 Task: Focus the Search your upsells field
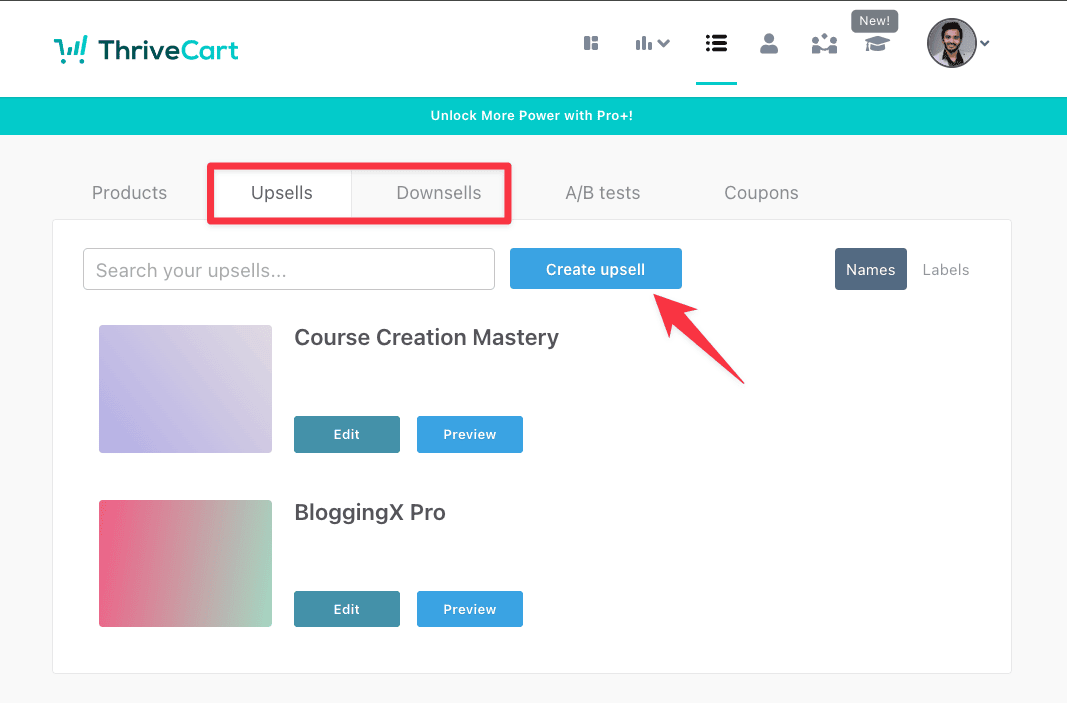(289, 269)
